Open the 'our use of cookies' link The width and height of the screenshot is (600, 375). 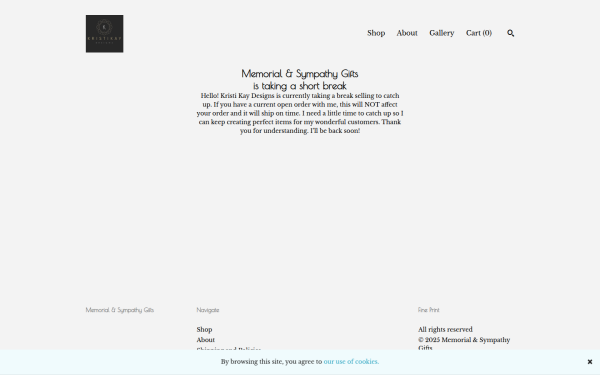point(351,362)
